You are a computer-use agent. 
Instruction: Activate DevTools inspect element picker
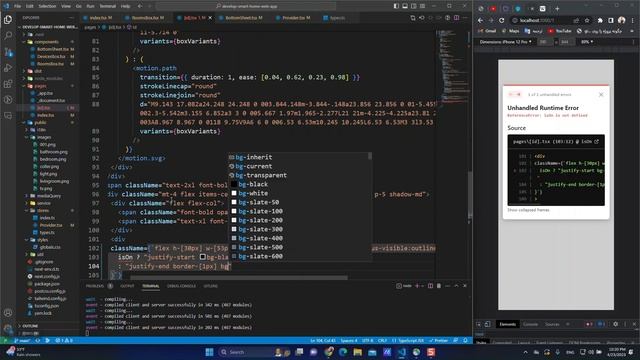pos(479,324)
